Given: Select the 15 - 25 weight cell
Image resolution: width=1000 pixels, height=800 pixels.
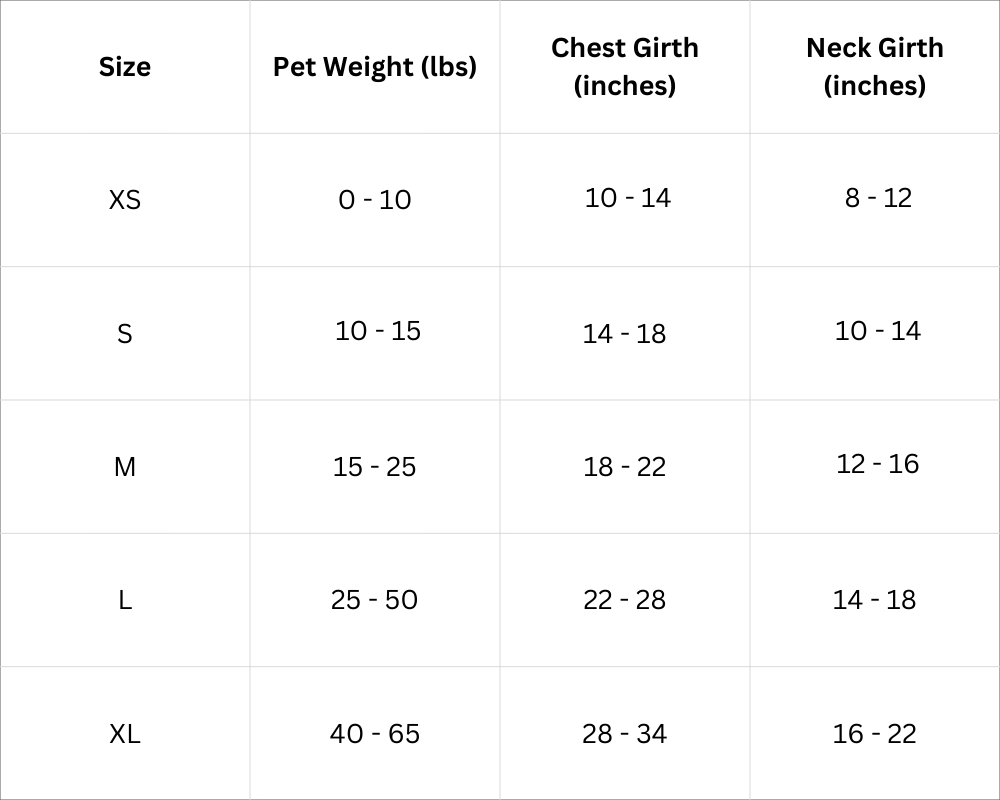Looking at the screenshot, I should [x=375, y=467].
